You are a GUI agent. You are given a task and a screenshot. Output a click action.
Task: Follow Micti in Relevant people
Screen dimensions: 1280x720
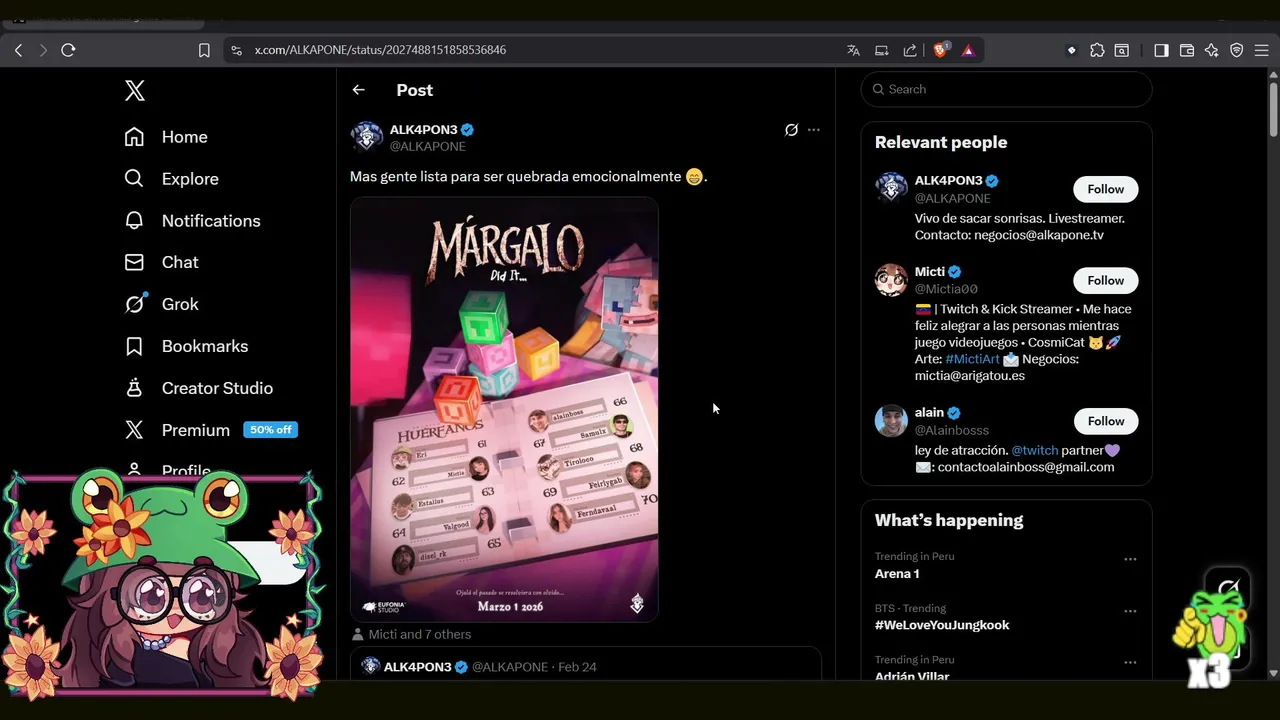[x=1106, y=280]
